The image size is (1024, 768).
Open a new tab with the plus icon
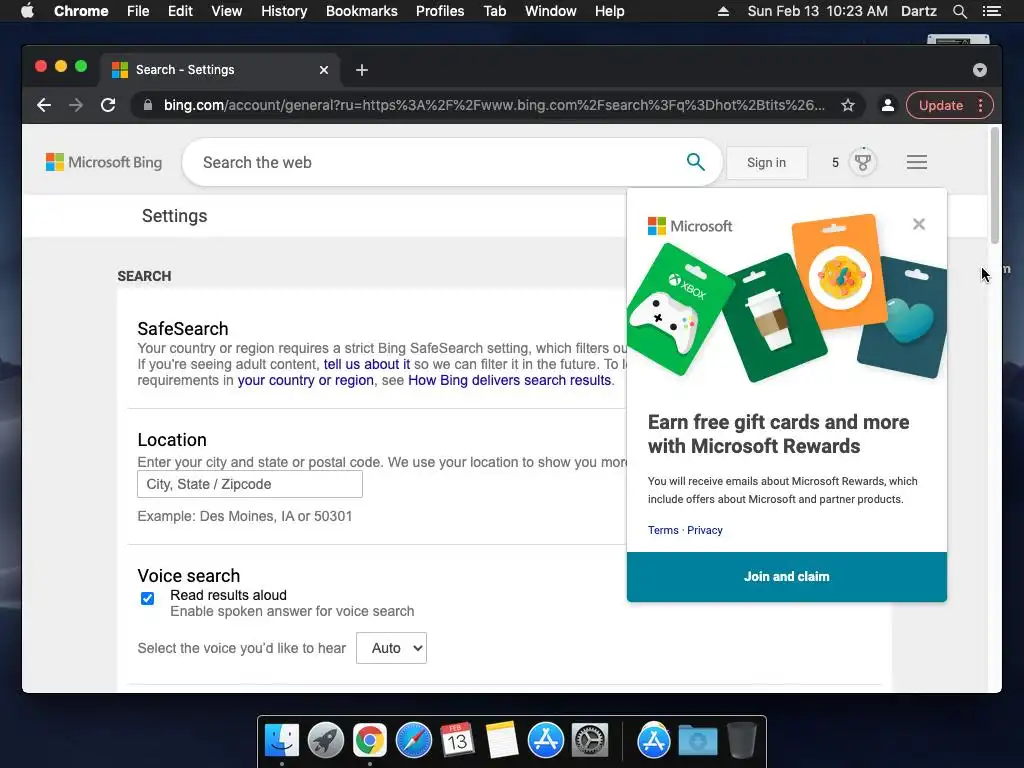click(x=362, y=70)
